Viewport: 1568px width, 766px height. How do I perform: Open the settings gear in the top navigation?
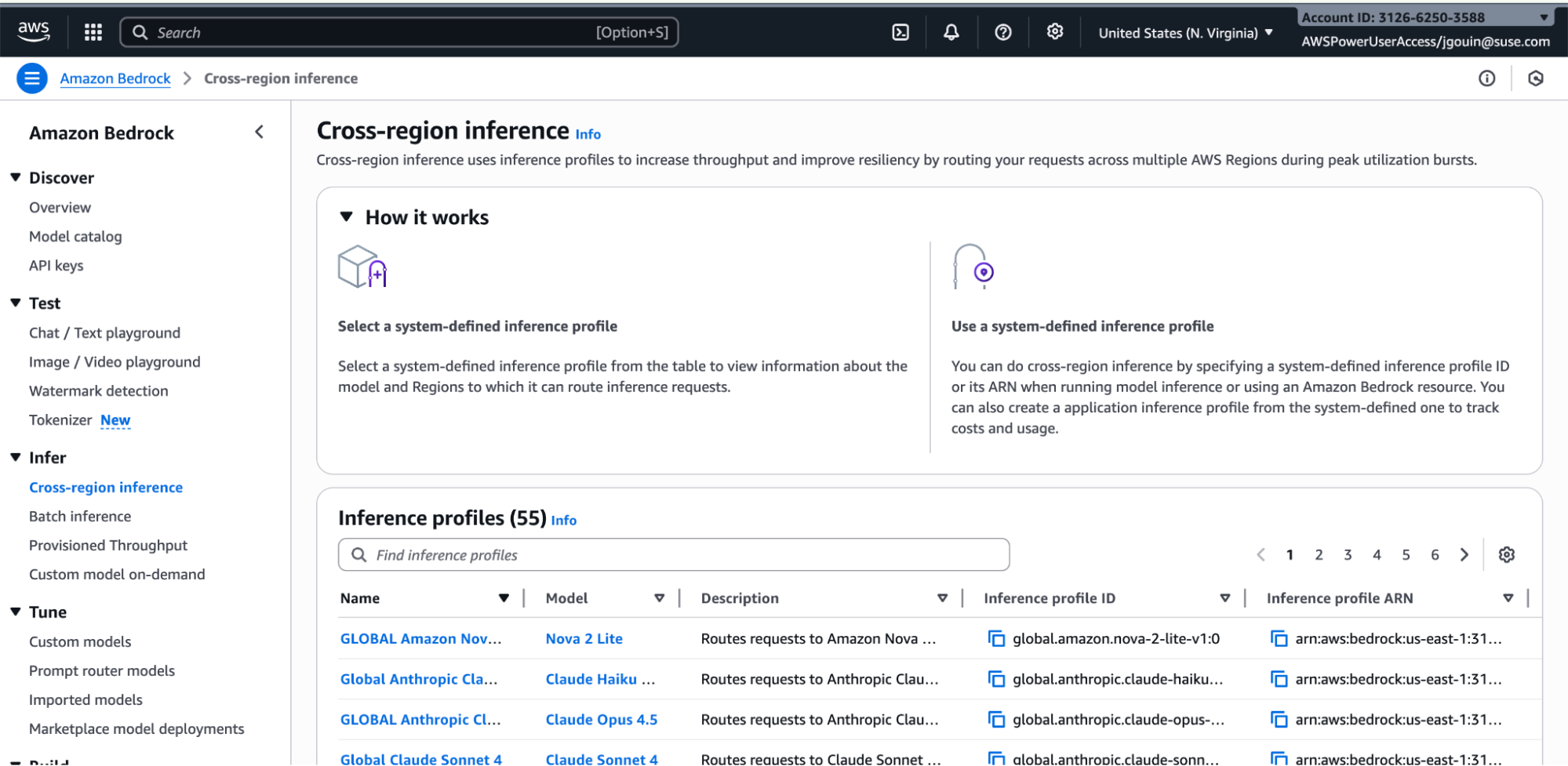click(1054, 32)
